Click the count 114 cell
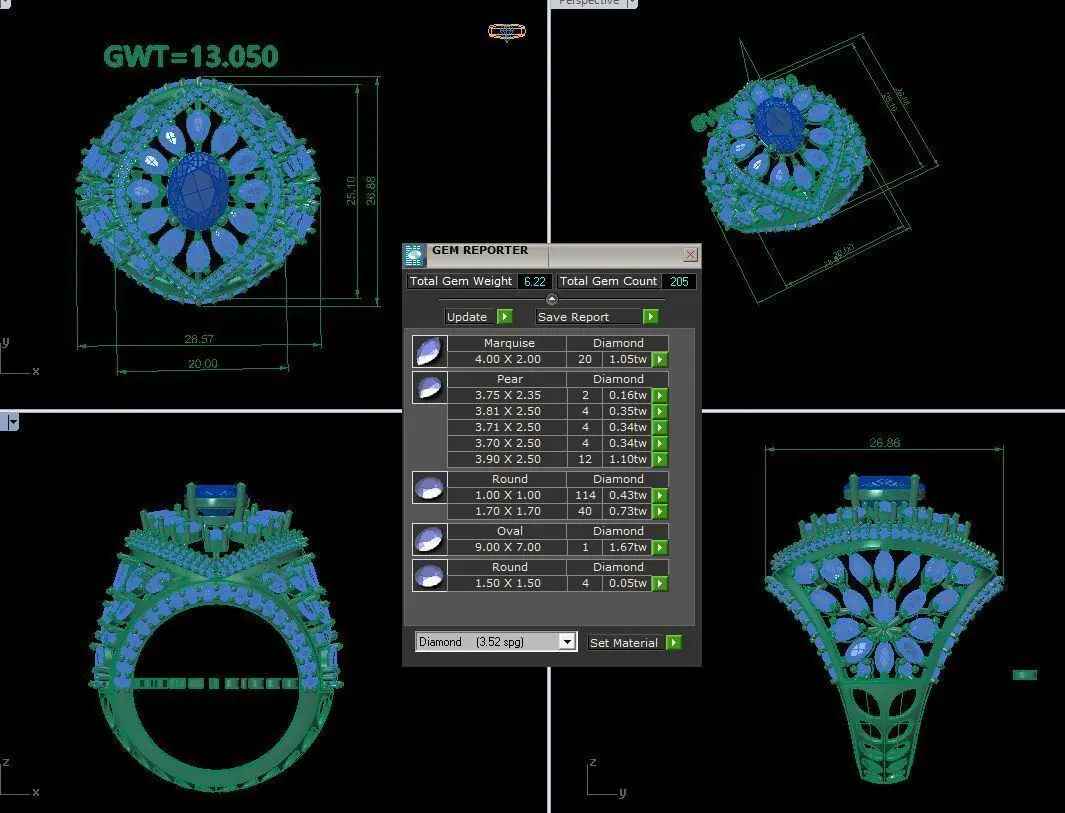1065x813 pixels. [x=585, y=495]
